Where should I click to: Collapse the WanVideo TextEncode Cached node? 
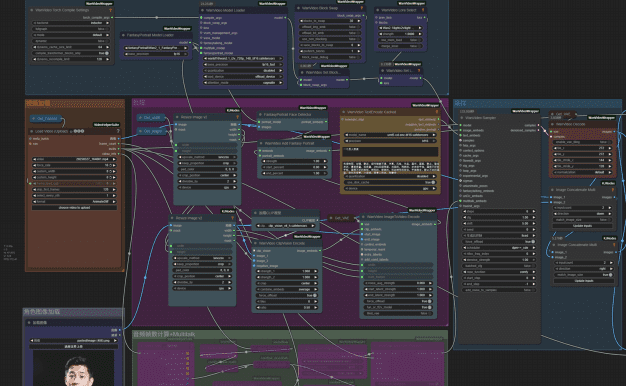(343, 112)
